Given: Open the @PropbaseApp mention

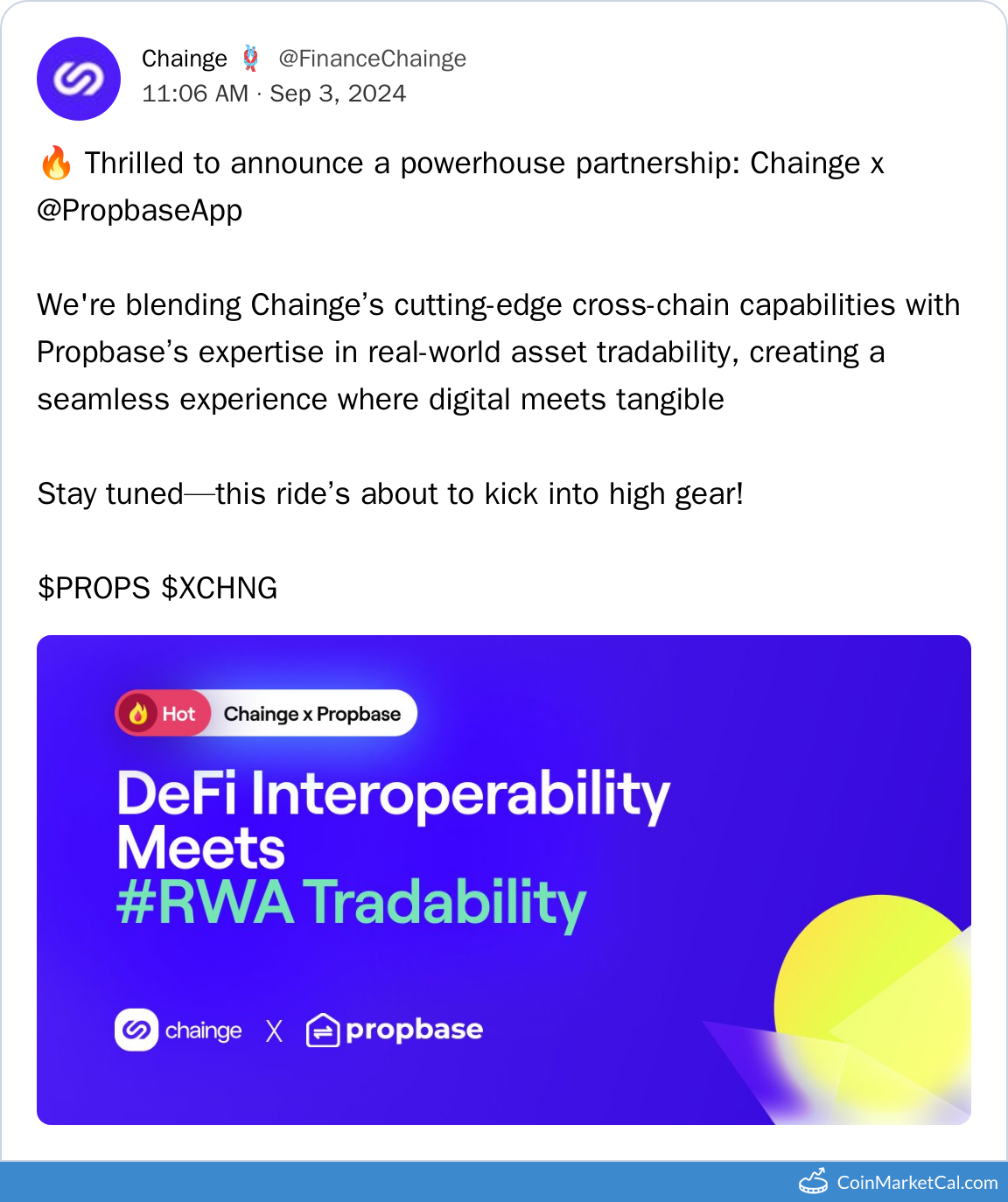Looking at the screenshot, I should click(x=140, y=211).
